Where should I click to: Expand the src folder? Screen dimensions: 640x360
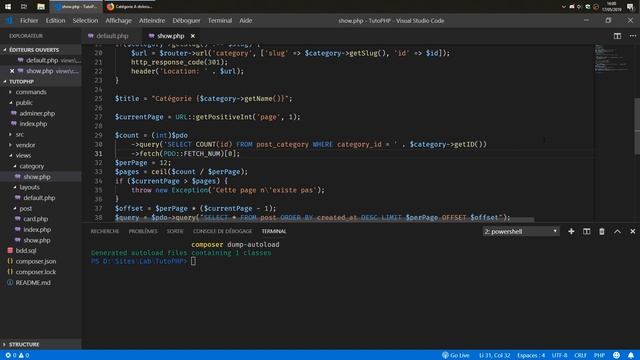tap(20, 134)
